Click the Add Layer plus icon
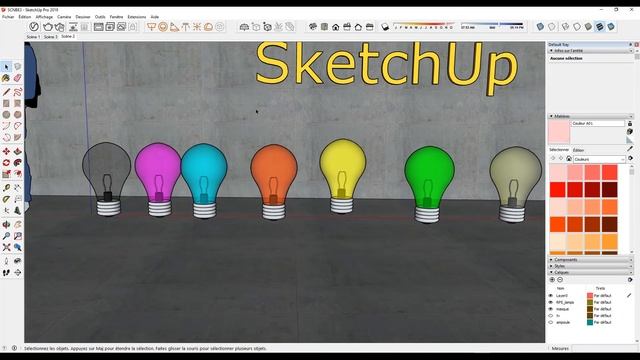The image size is (640, 360). tap(552, 280)
